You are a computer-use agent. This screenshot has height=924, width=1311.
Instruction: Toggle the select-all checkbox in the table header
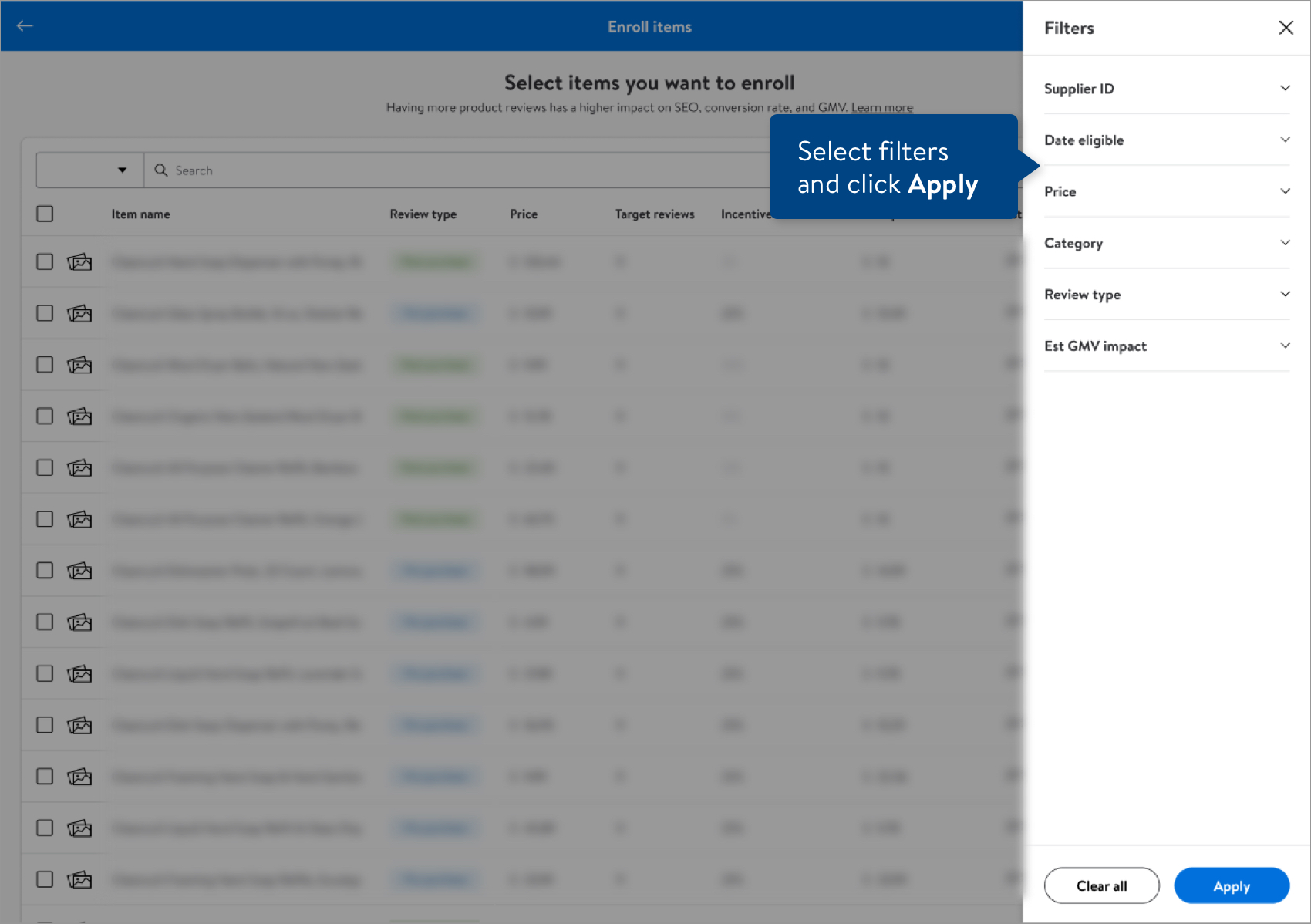click(44, 214)
